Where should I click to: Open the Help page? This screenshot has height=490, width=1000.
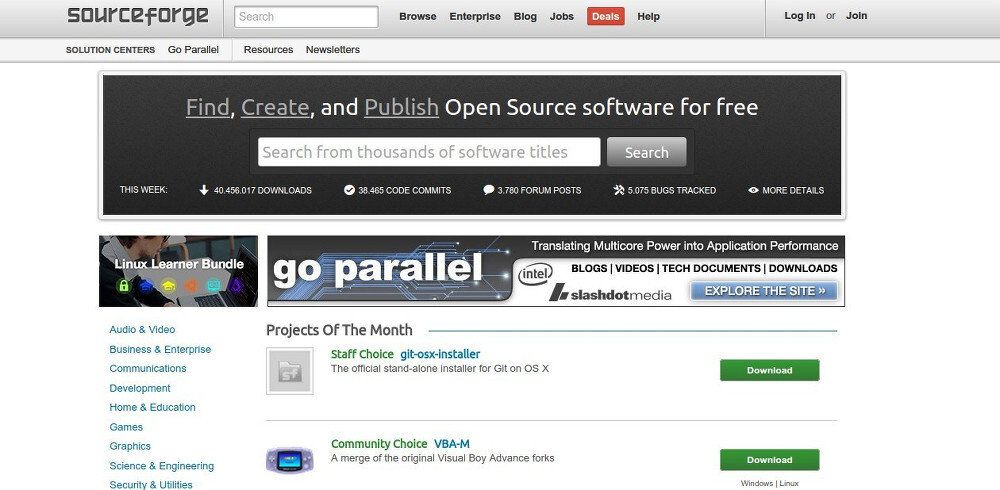pos(649,17)
